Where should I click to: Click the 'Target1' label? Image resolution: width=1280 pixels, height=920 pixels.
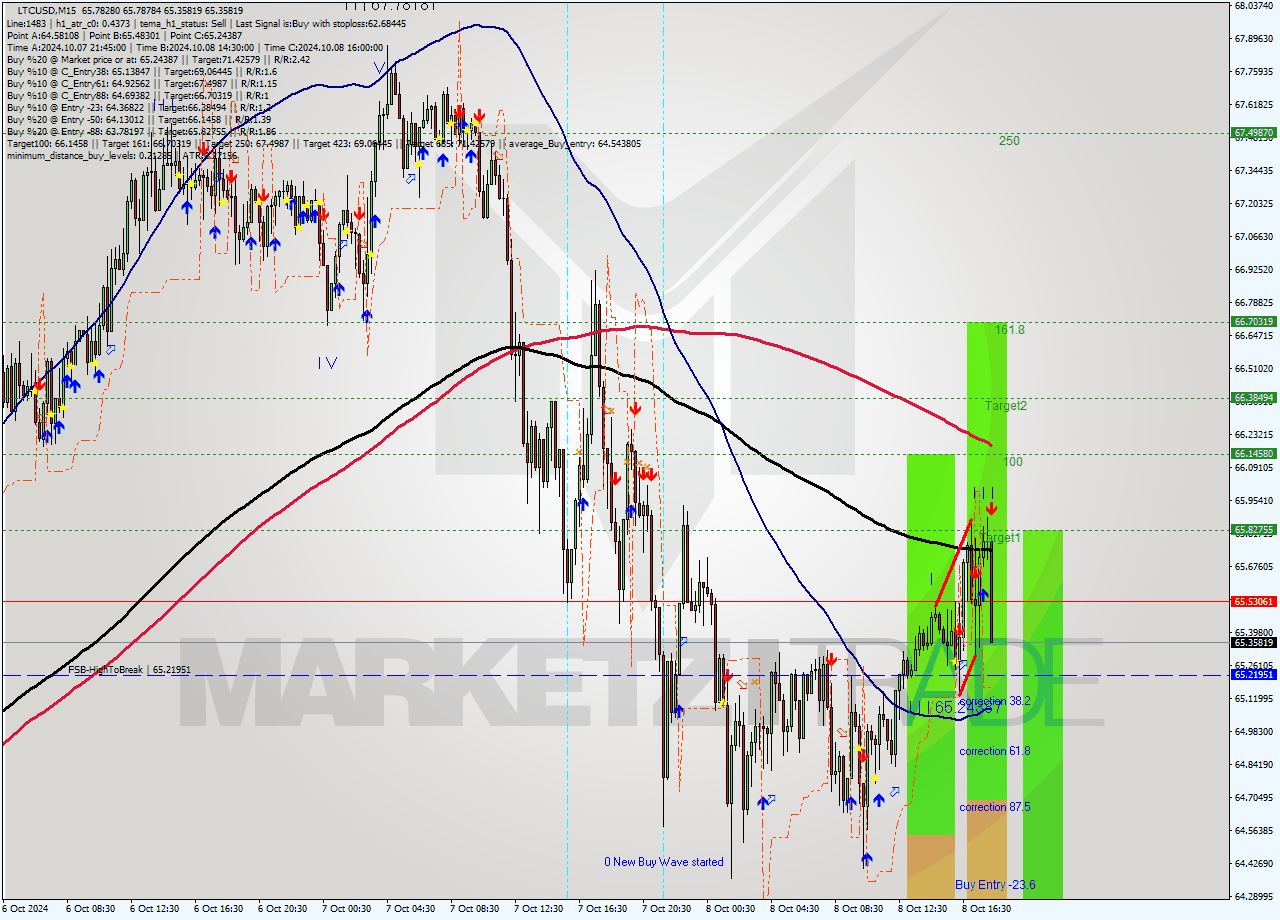coord(1002,538)
